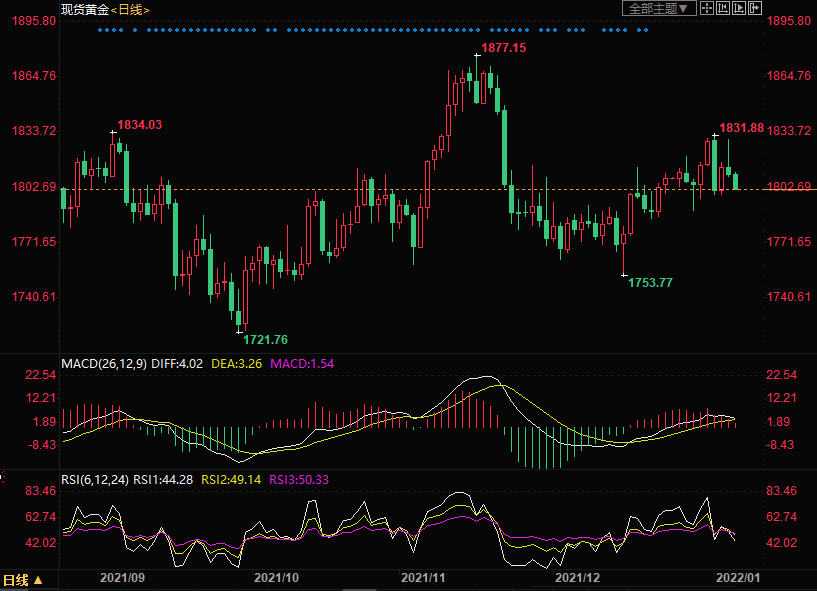Click the 2021/09 date on time axis
The height and width of the screenshot is (591, 817).
[123, 578]
